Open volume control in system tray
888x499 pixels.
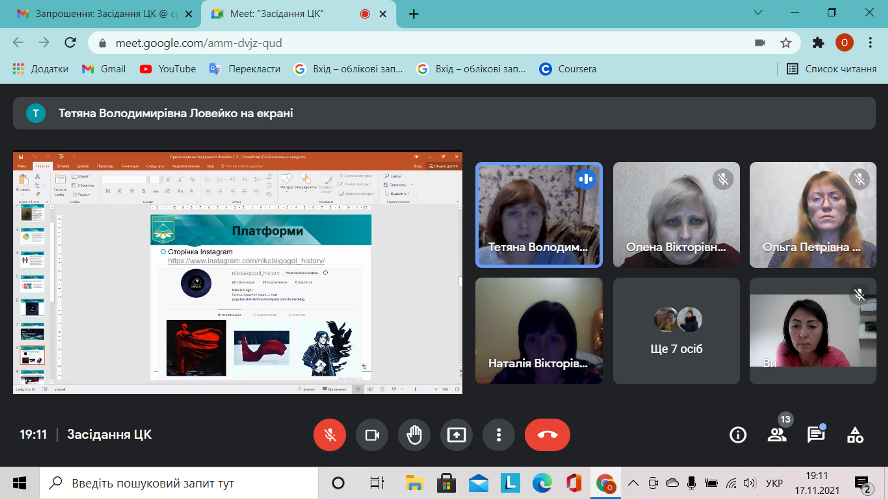[x=750, y=483]
